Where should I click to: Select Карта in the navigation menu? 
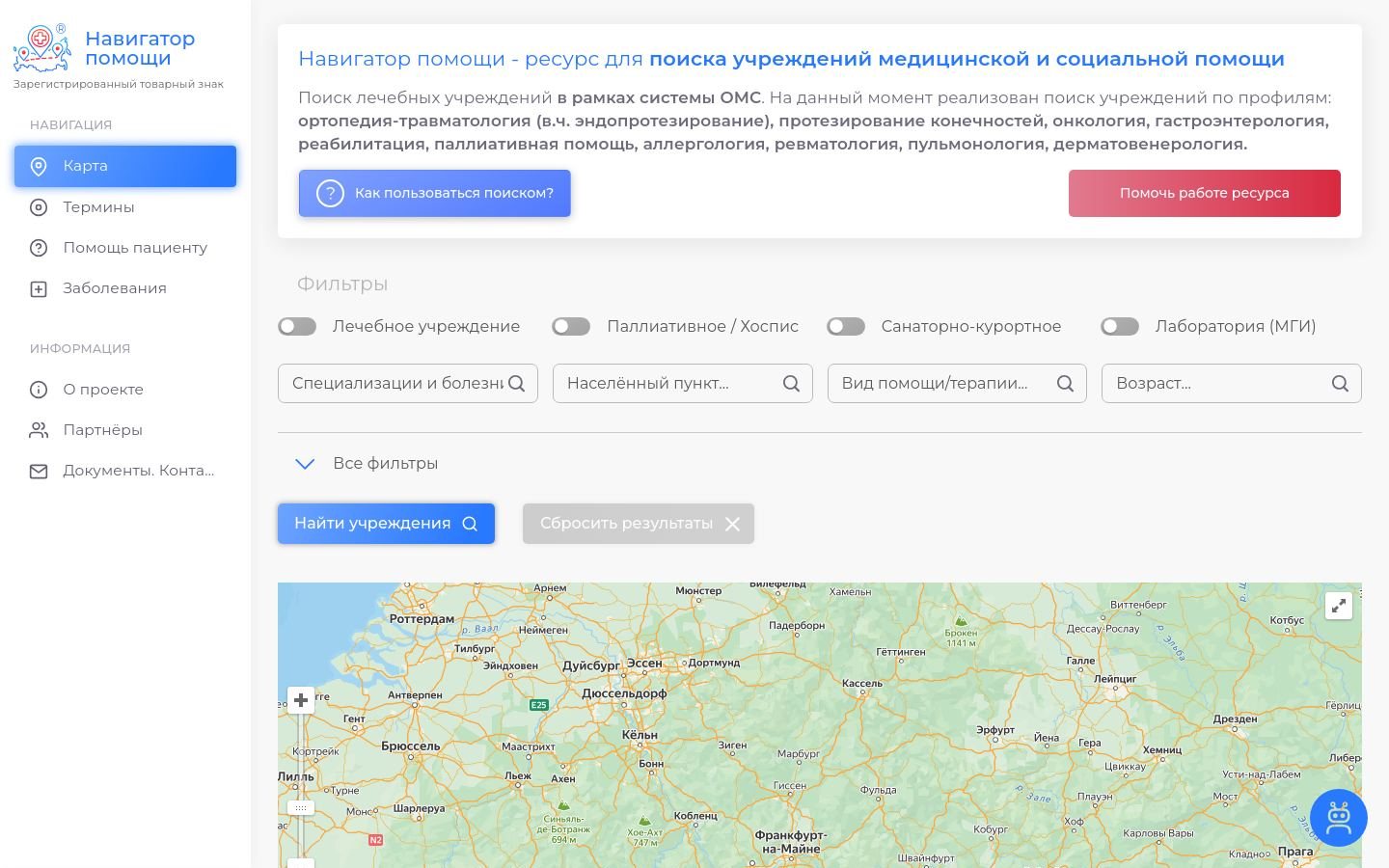(125, 166)
